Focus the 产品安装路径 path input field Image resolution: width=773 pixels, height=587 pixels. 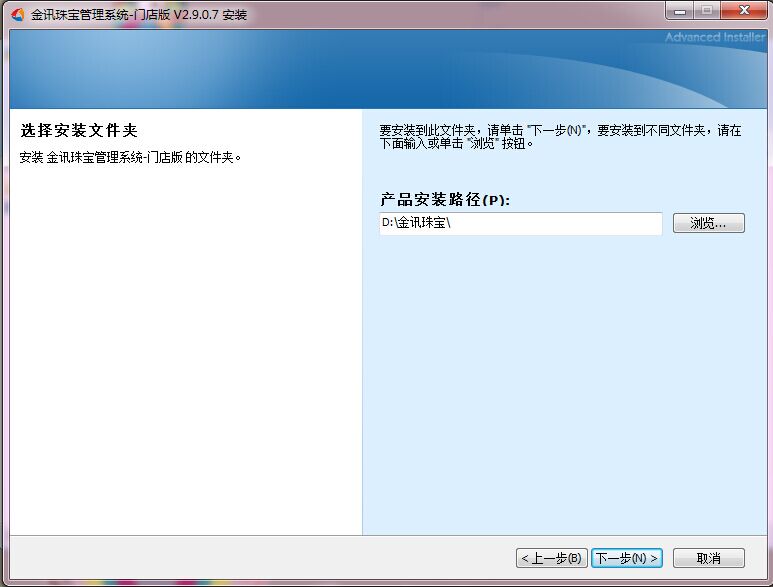click(x=521, y=223)
